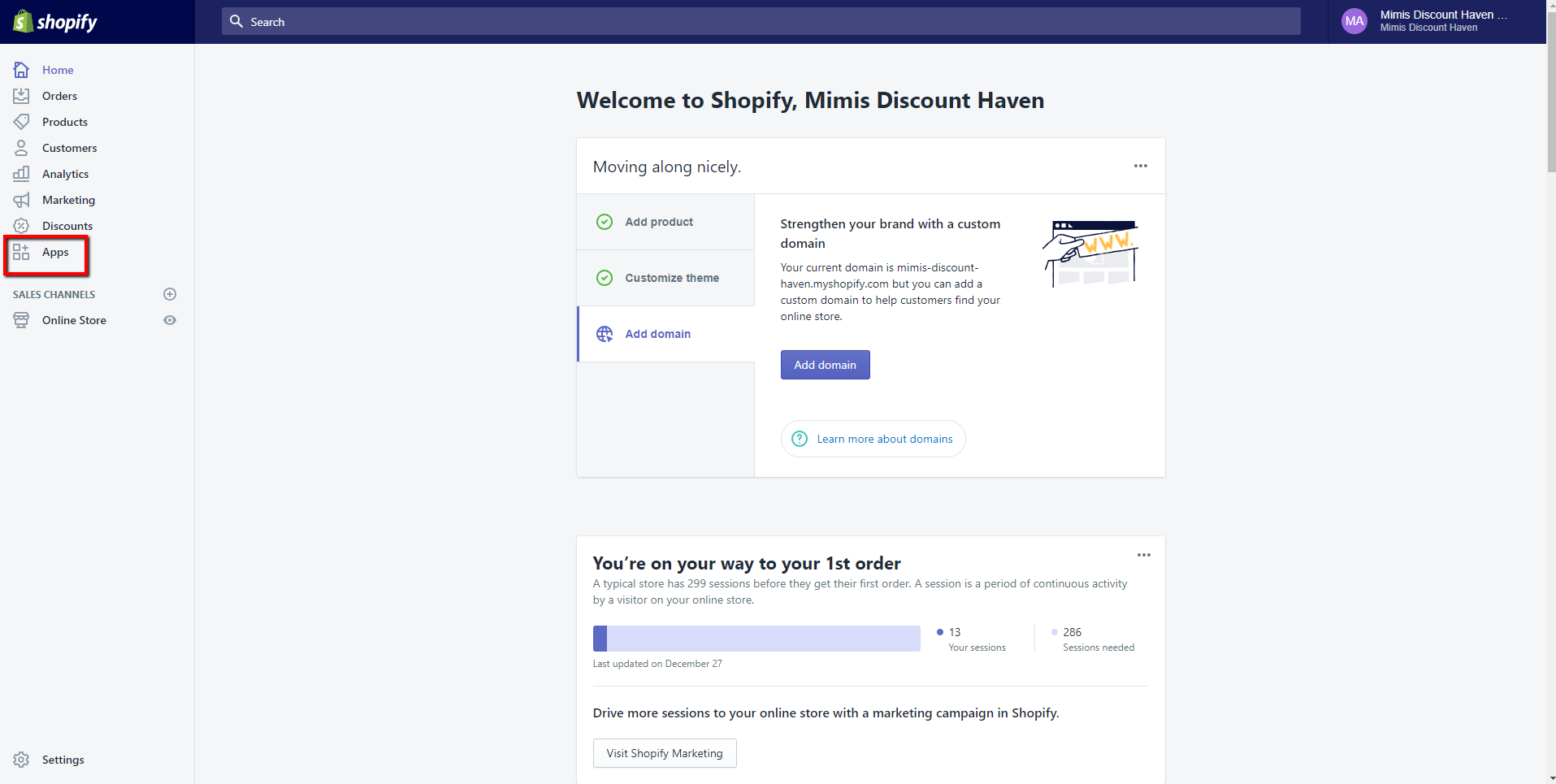Click the Orders inbox icon
Viewport: 1556px width, 784px height.
coord(21,96)
